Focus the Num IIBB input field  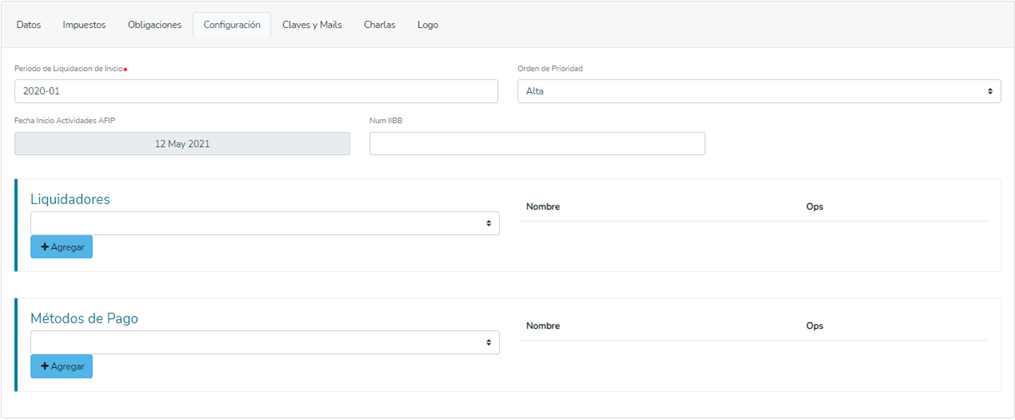tap(537, 144)
